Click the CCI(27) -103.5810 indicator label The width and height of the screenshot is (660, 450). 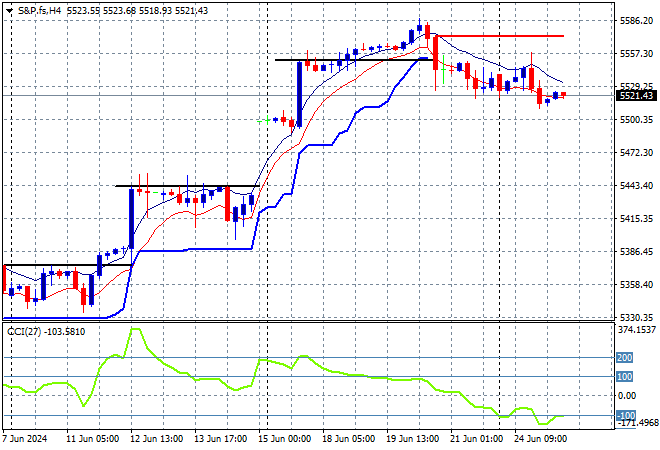(46, 332)
